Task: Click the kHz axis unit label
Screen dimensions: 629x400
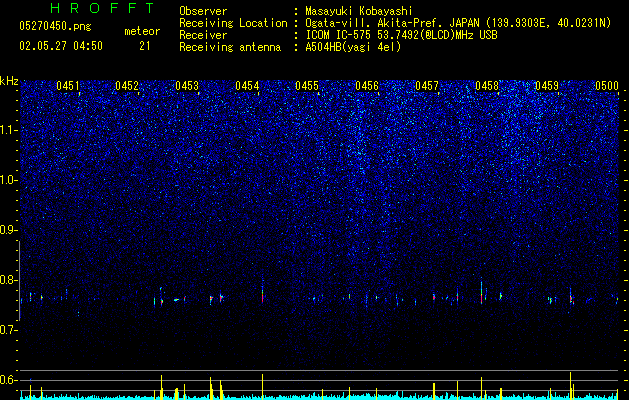Action: (9, 81)
